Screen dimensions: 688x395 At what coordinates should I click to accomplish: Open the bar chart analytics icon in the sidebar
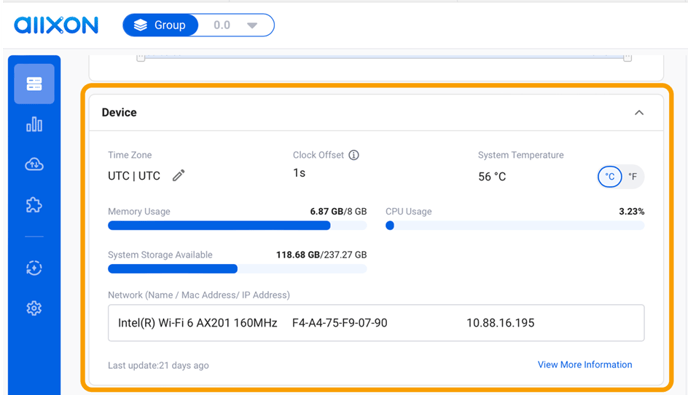tap(34, 124)
